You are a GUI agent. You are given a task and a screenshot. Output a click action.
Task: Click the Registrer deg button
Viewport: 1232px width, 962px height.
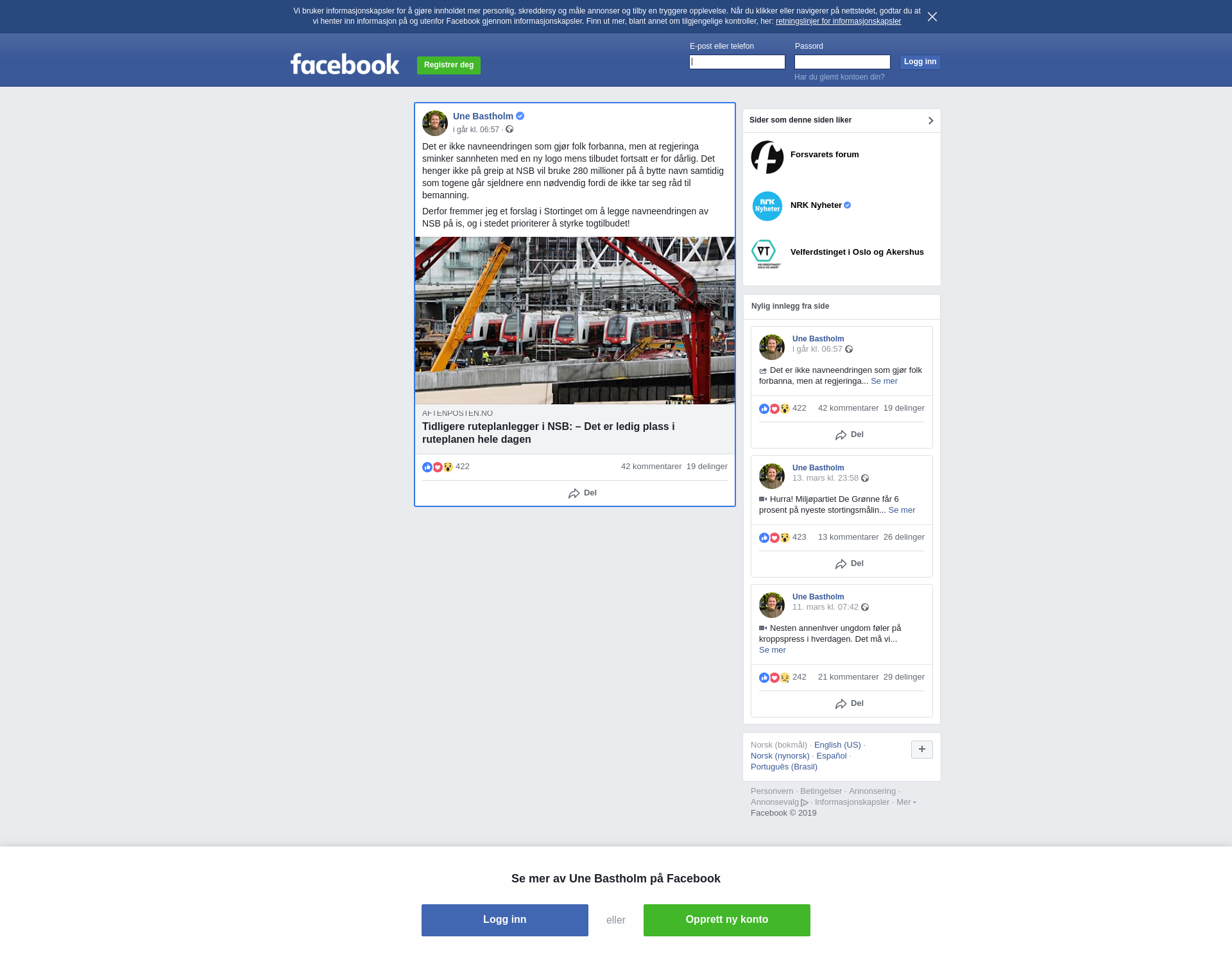(x=449, y=65)
